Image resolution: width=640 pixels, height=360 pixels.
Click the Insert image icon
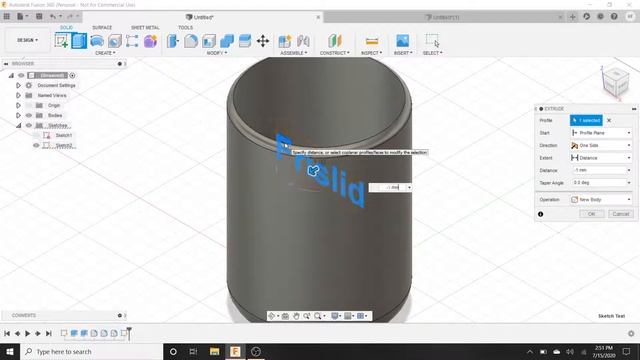pos(402,41)
